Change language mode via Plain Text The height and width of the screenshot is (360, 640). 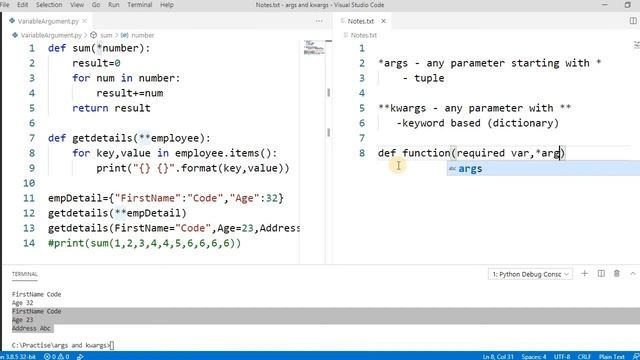pyautogui.click(x=611, y=356)
